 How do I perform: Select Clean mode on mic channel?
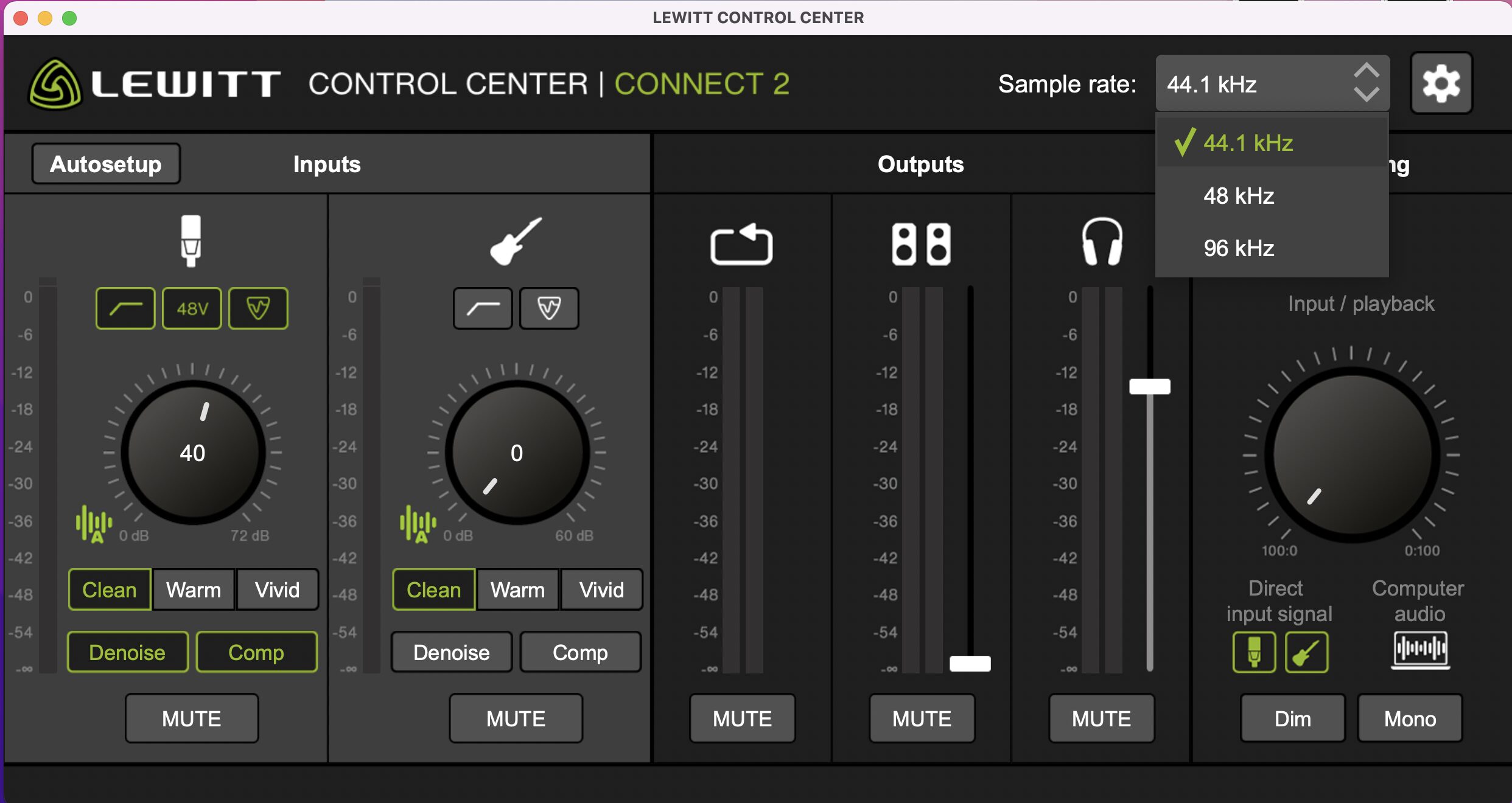110,589
